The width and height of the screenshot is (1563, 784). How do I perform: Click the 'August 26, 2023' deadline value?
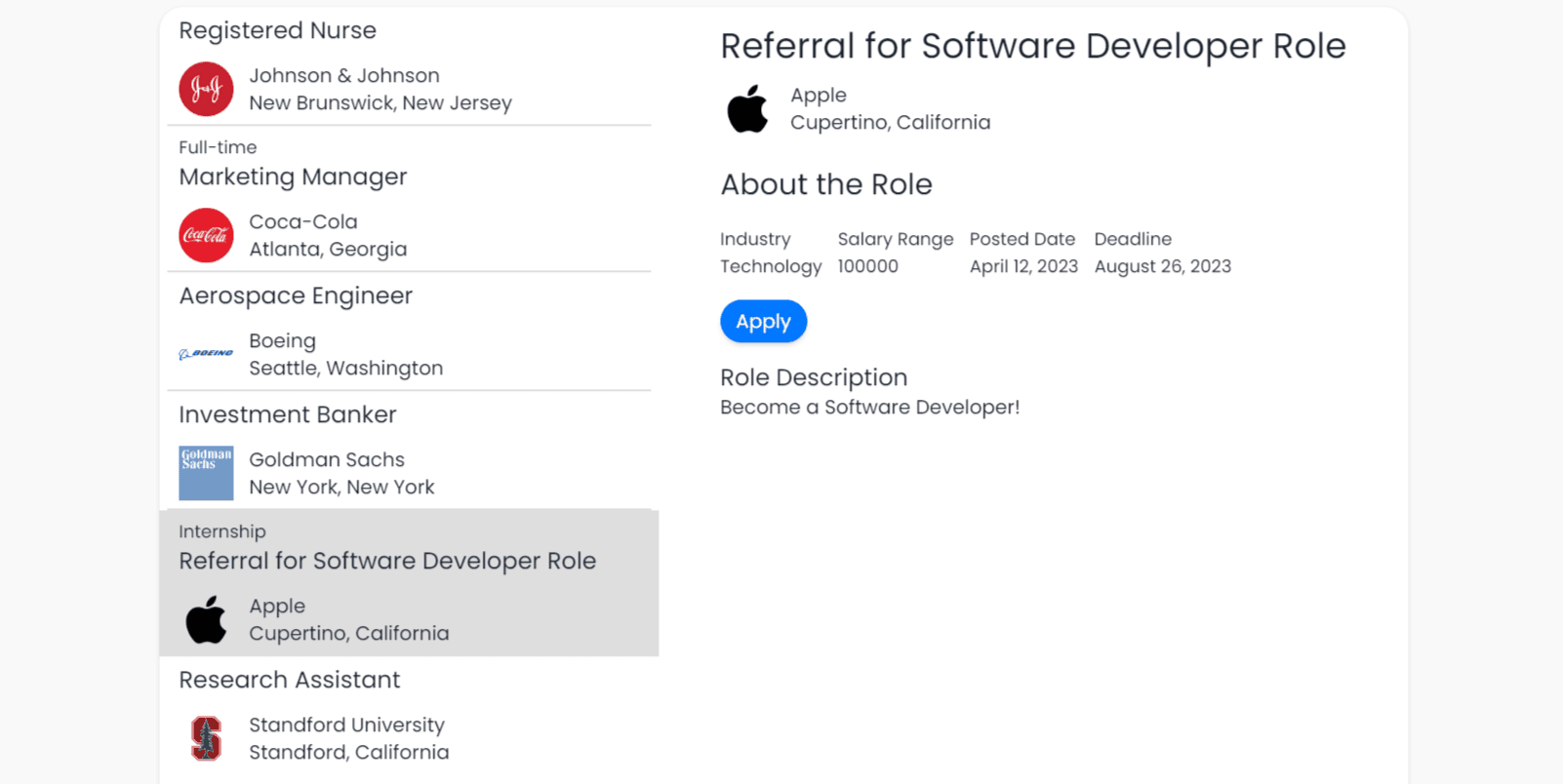pos(1163,266)
